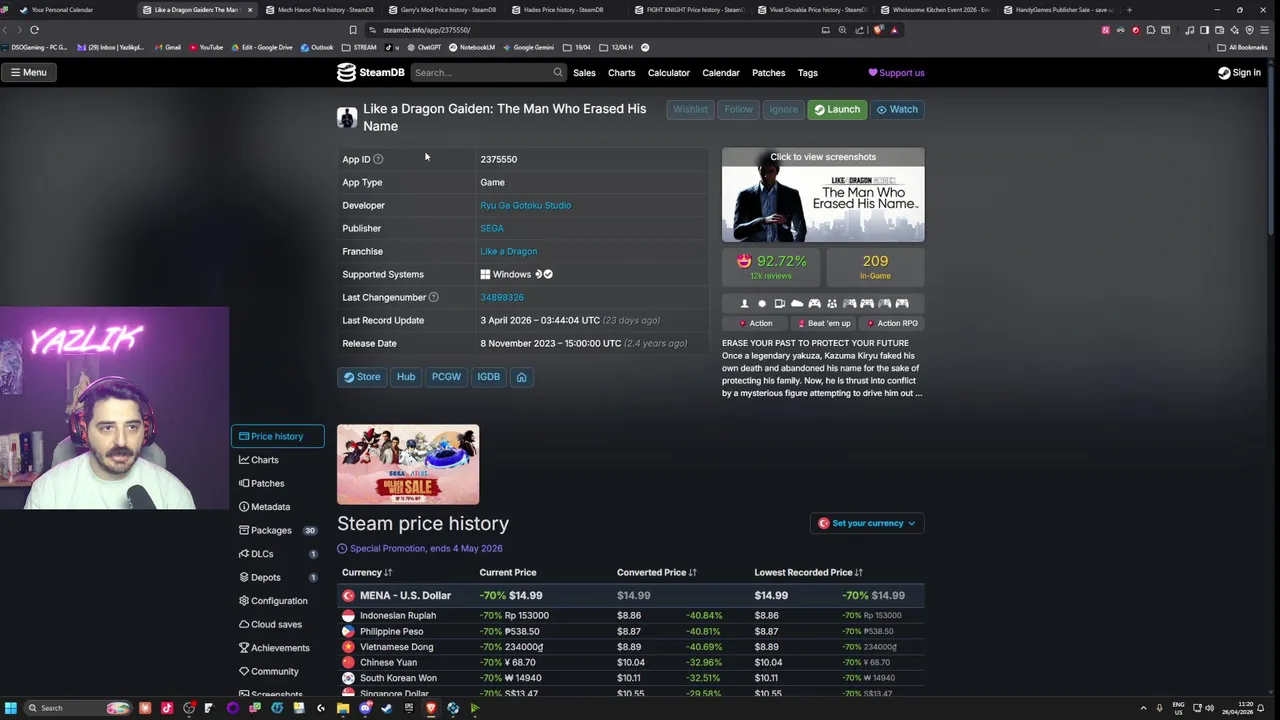Screen dimensions: 1280x720
Task: Reload the page in browser
Action: [34, 30]
